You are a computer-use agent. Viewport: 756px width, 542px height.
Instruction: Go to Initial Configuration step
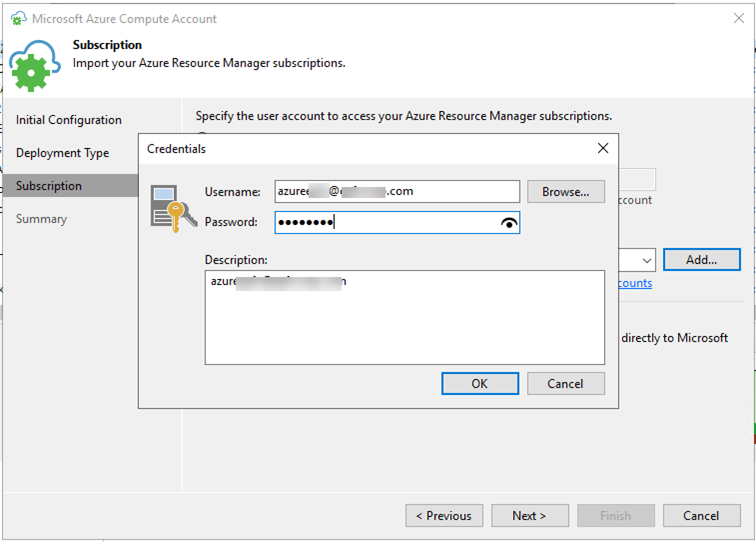click(x=68, y=120)
